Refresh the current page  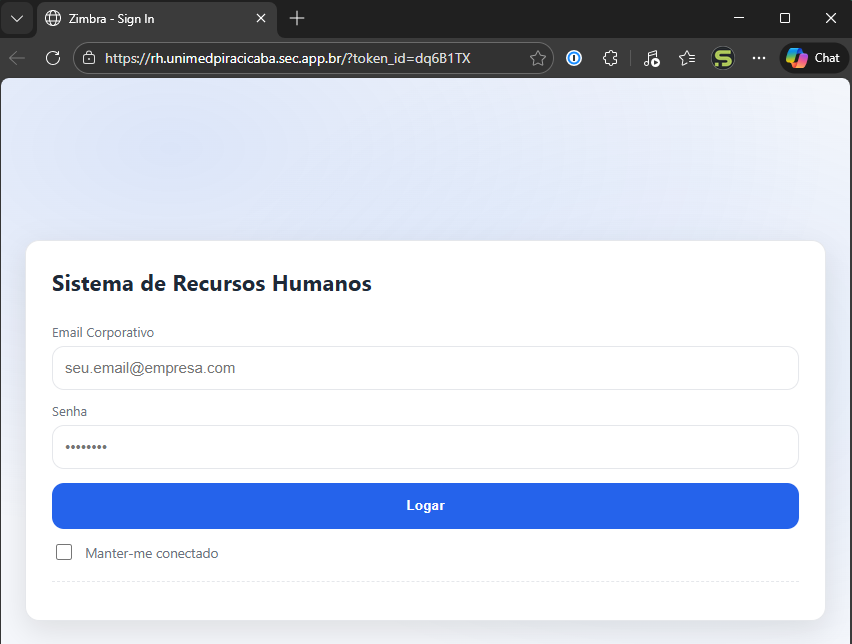tap(53, 58)
